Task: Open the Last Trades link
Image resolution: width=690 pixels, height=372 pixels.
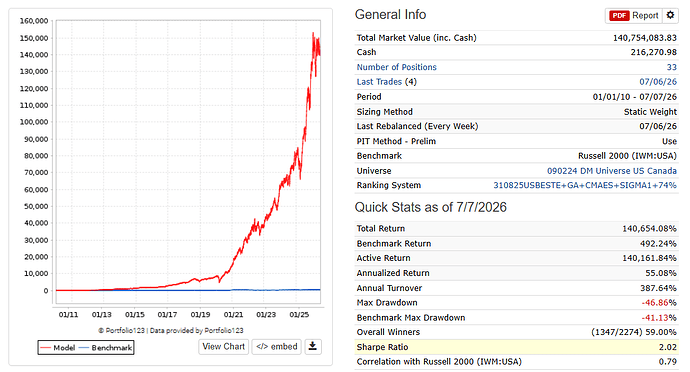Action: coord(379,82)
